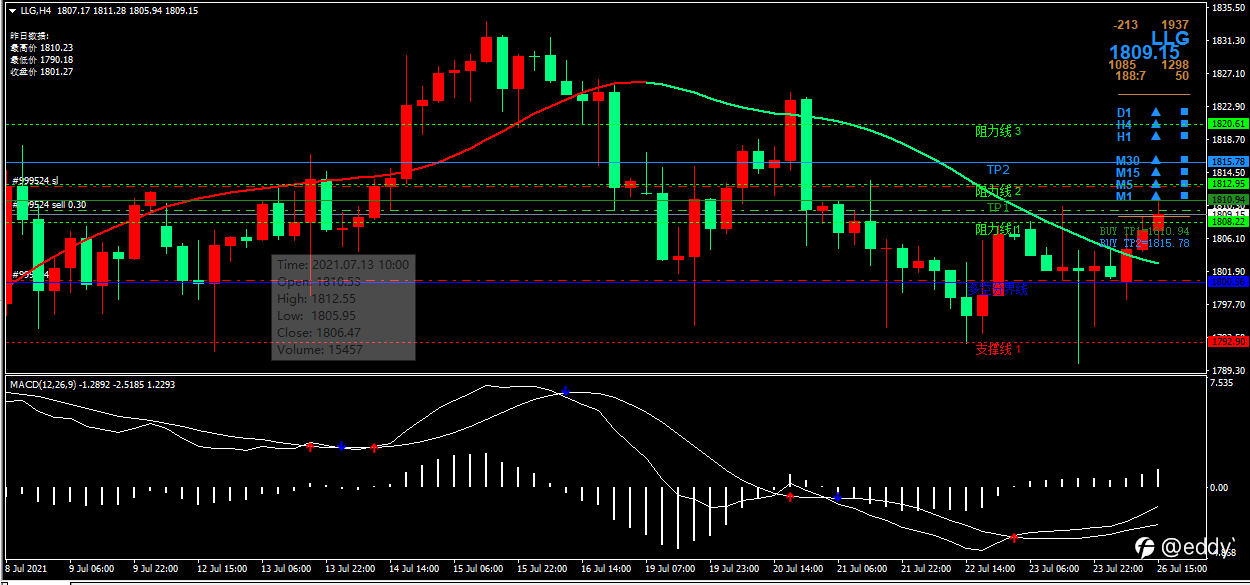The height and width of the screenshot is (585, 1250).
Task: Click the red 1792.90 price axis tag
Action: 1227,342
